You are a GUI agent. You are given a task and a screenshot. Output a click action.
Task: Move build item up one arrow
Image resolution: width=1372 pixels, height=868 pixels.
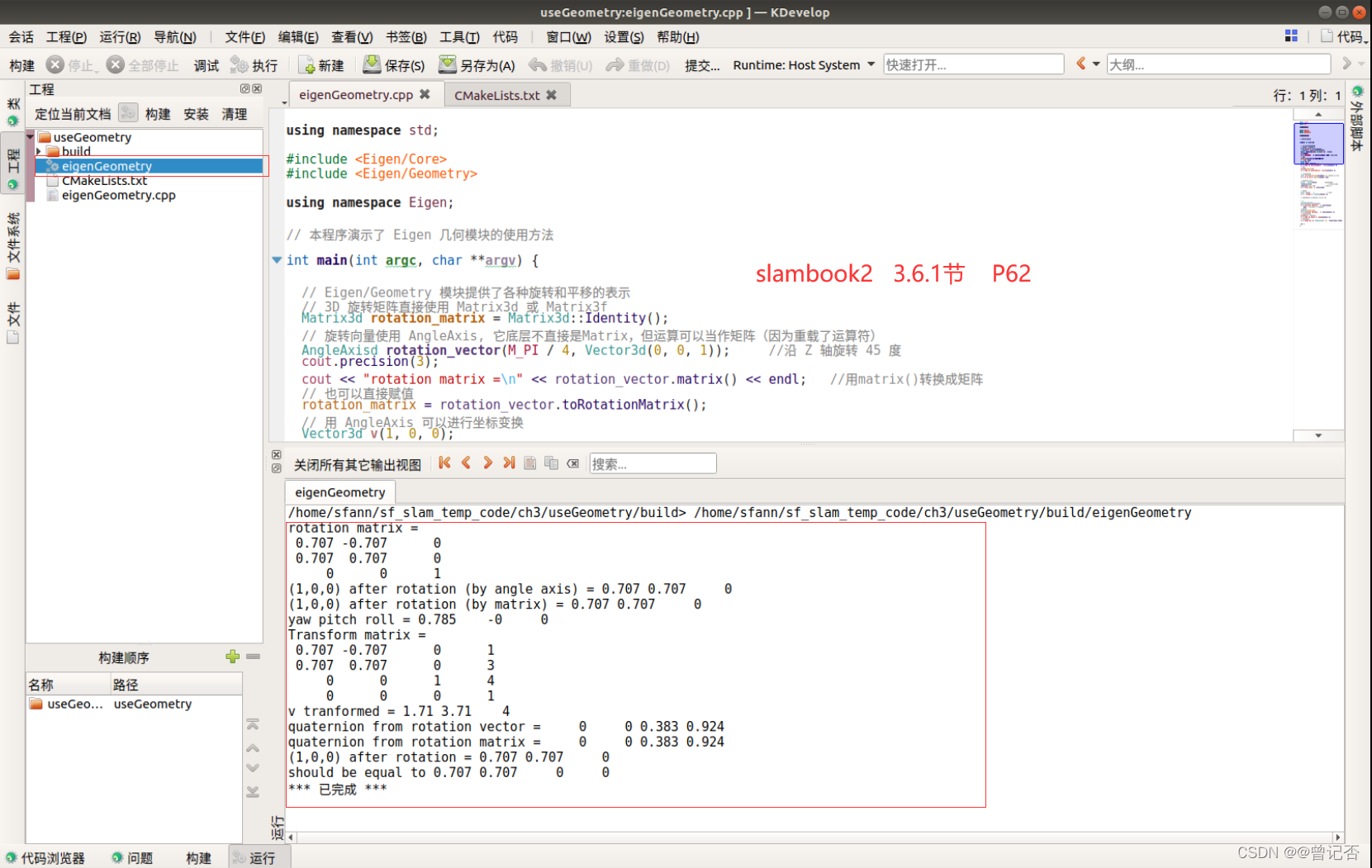253,747
